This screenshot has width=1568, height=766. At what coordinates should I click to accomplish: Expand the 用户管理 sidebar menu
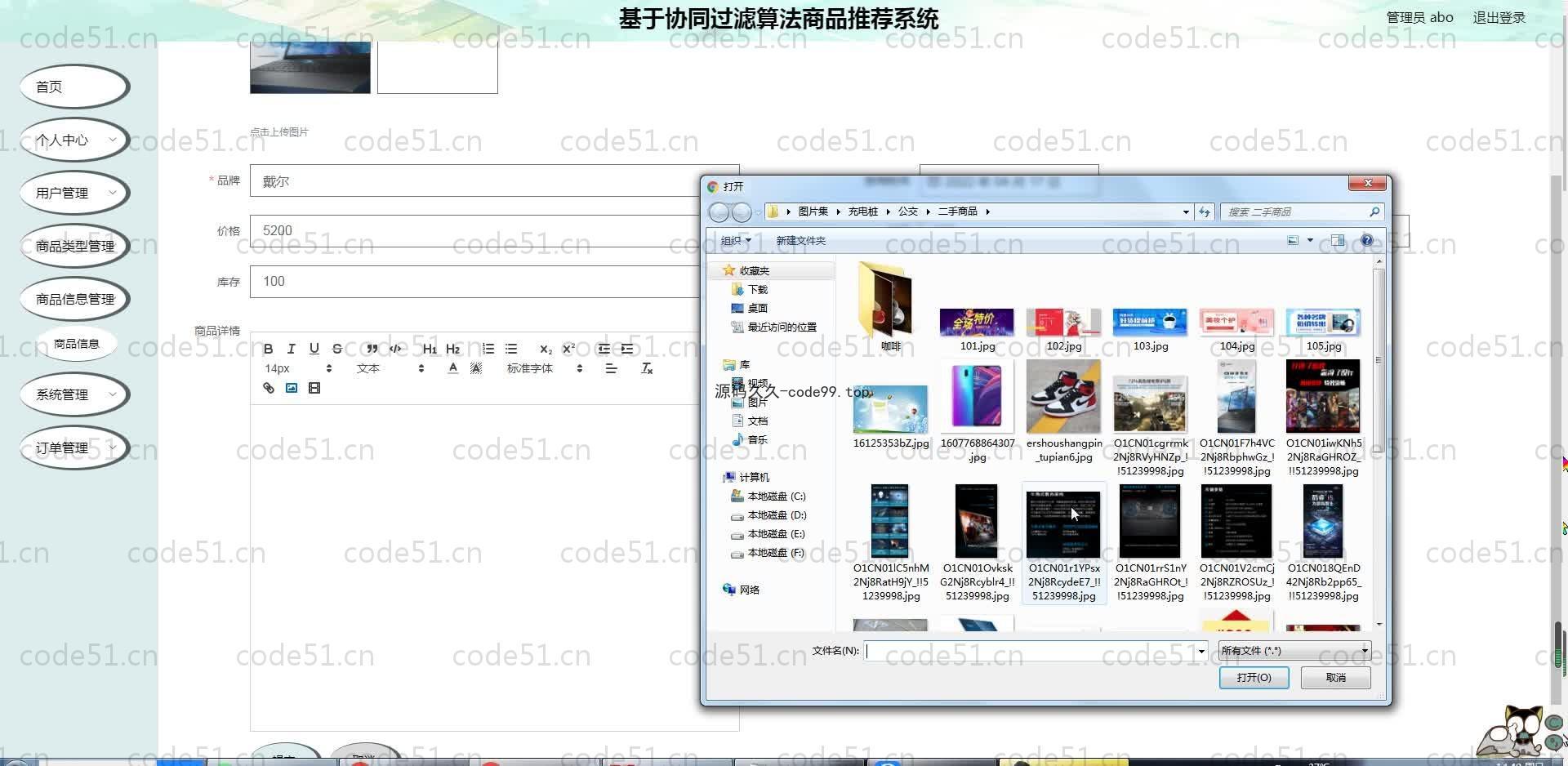[74, 193]
